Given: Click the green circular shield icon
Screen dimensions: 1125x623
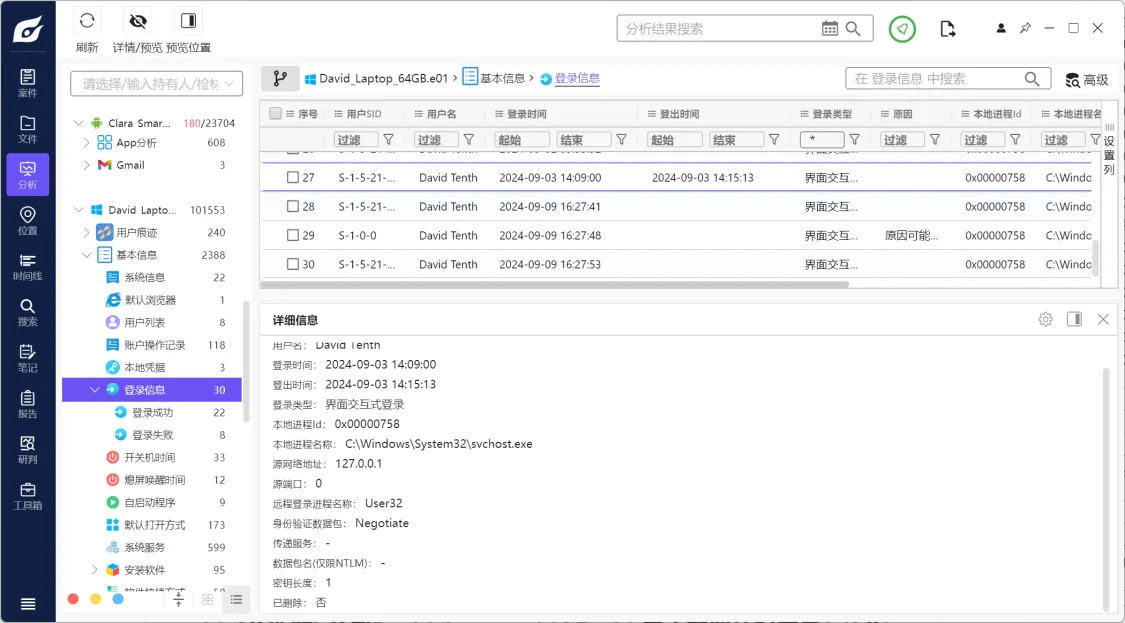Looking at the screenshot, I should (x=902, y=29).
